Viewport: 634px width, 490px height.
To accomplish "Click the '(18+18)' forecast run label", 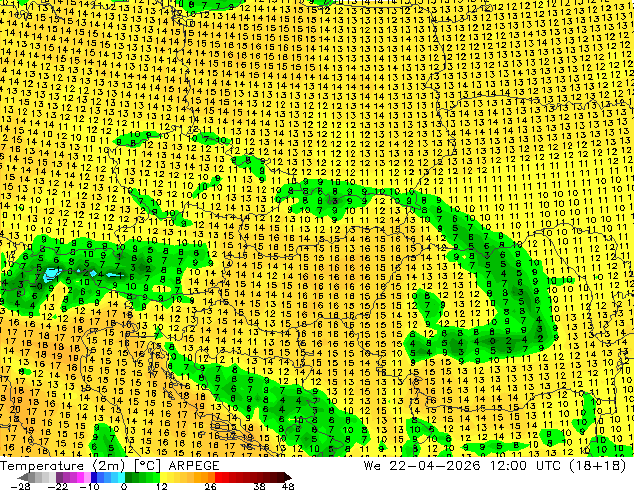I will tap(600, 466).
